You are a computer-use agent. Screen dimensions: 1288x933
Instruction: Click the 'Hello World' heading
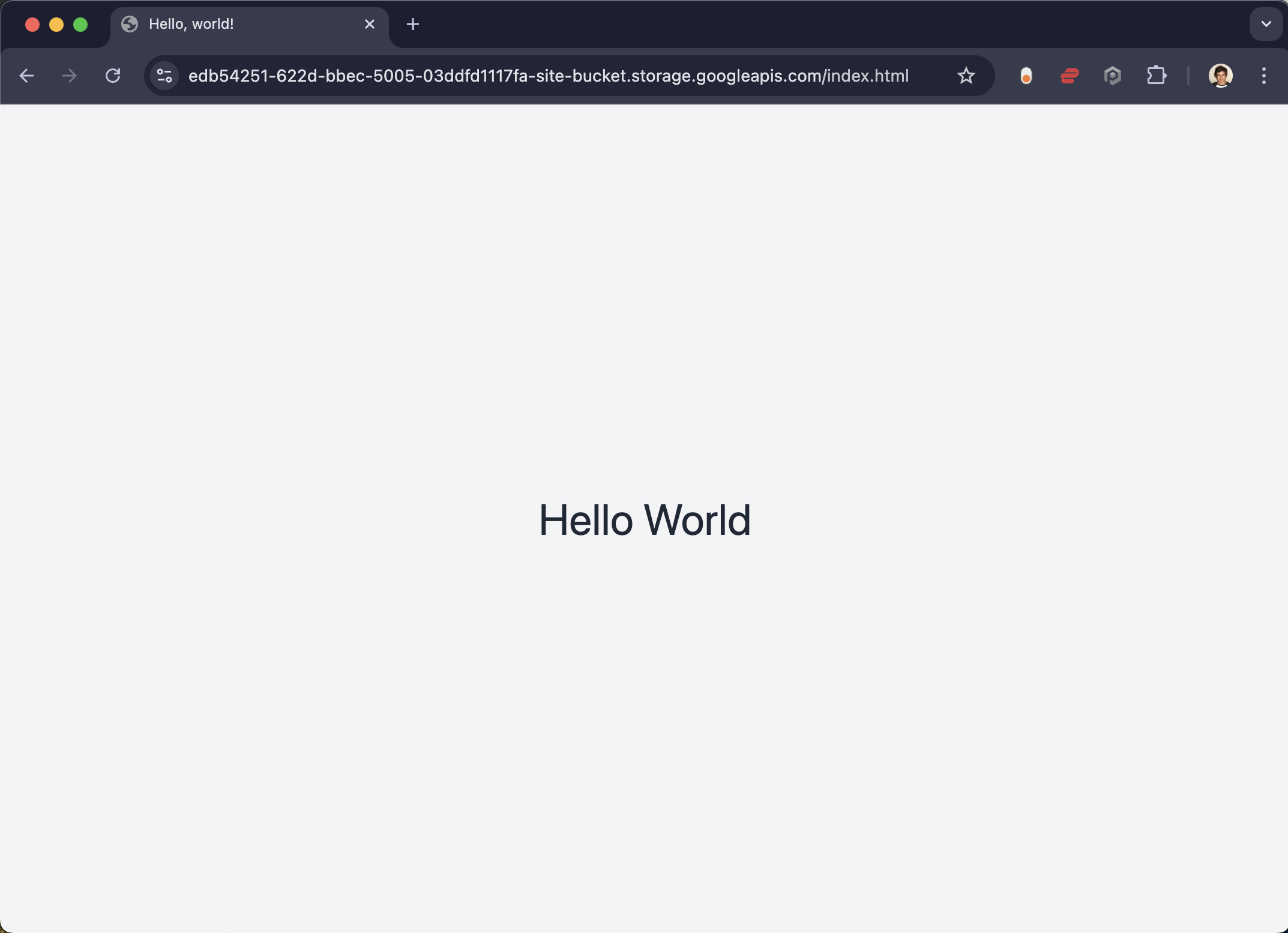tap(645, 520)
